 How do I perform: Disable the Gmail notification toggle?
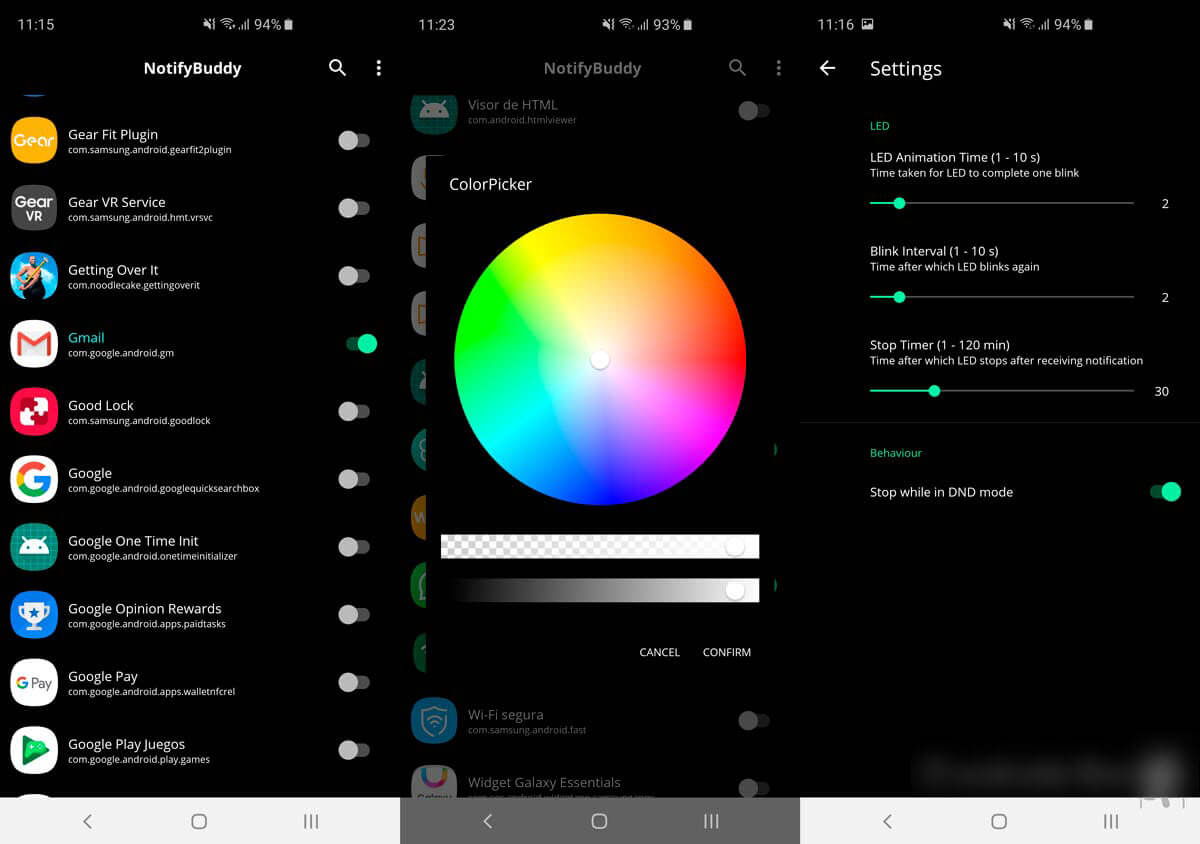click(x=360, y=344)
